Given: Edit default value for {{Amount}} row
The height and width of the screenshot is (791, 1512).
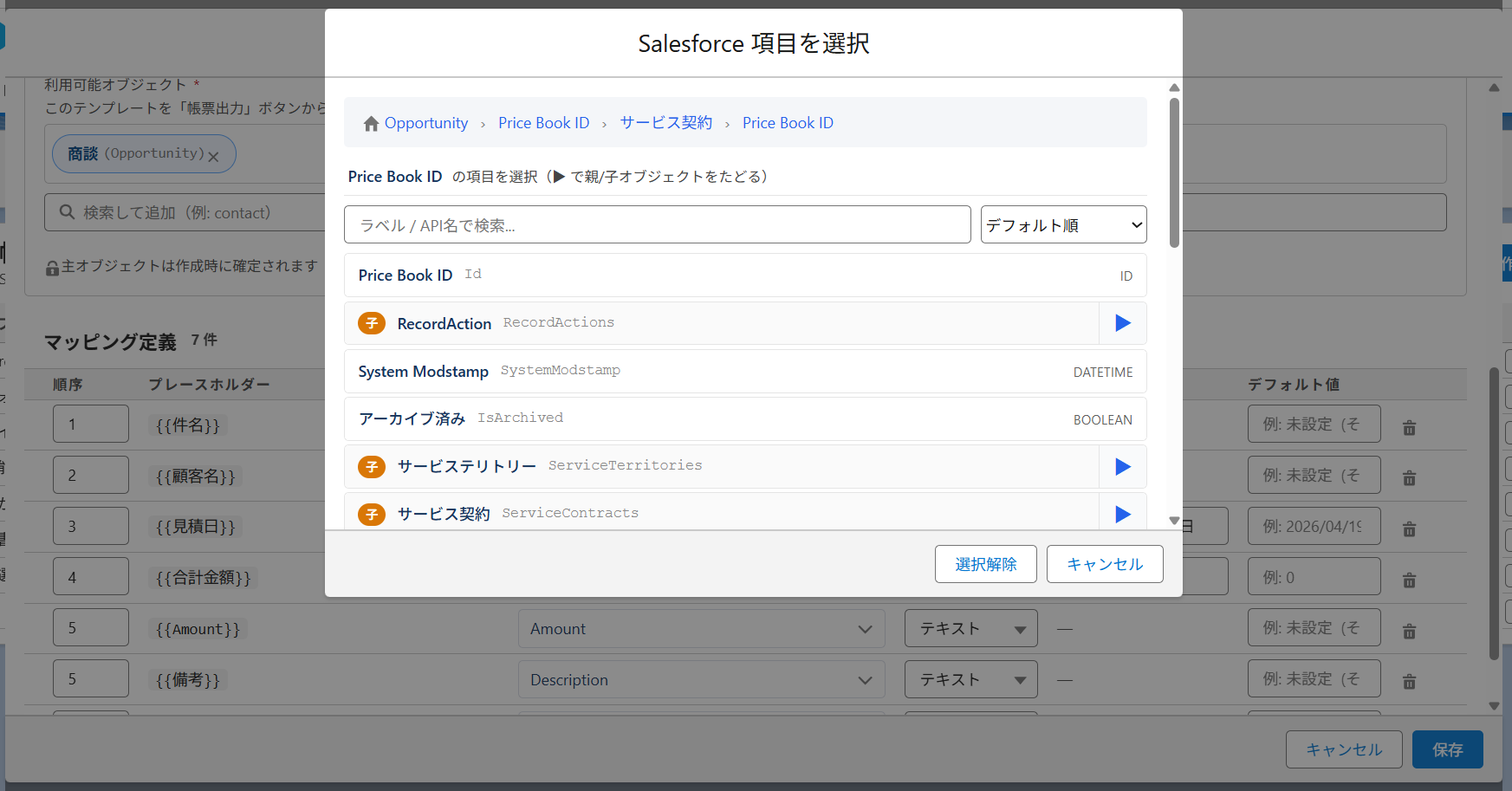Looking at the screenshot, I should [x=1314, y=628].
